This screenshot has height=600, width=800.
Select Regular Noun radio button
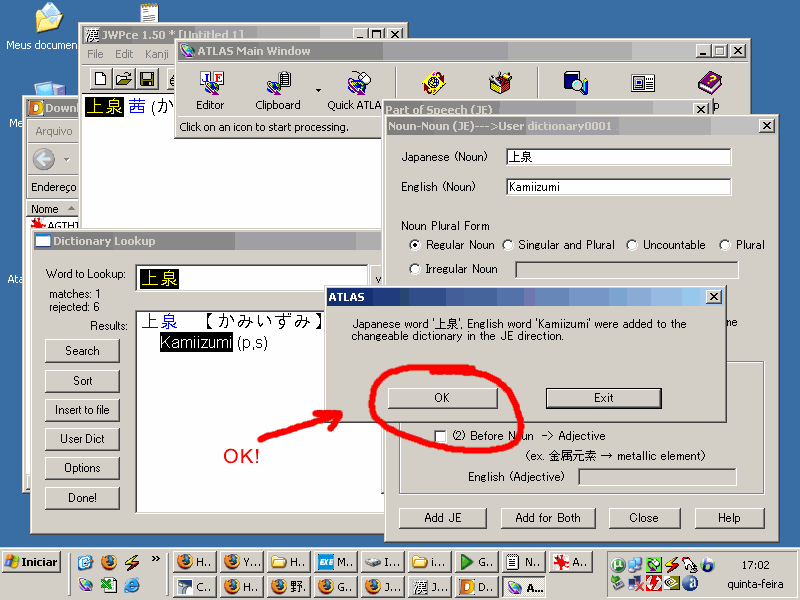pyautogui.click(x=415, y=245)
